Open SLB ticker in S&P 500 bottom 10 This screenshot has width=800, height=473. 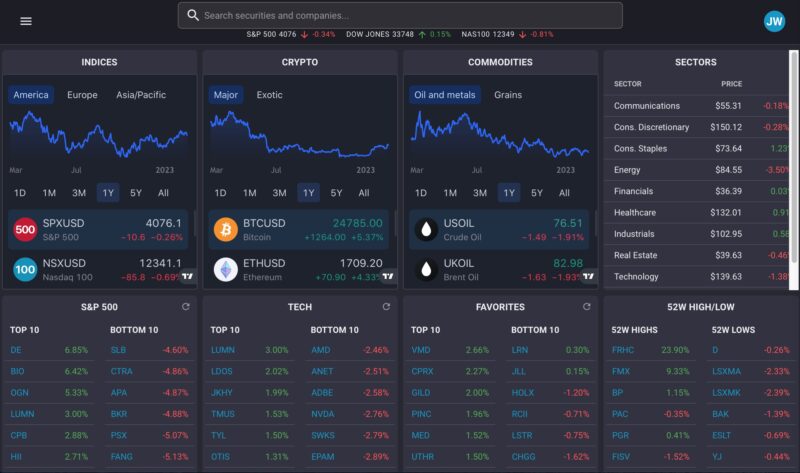tap(118, 350)
